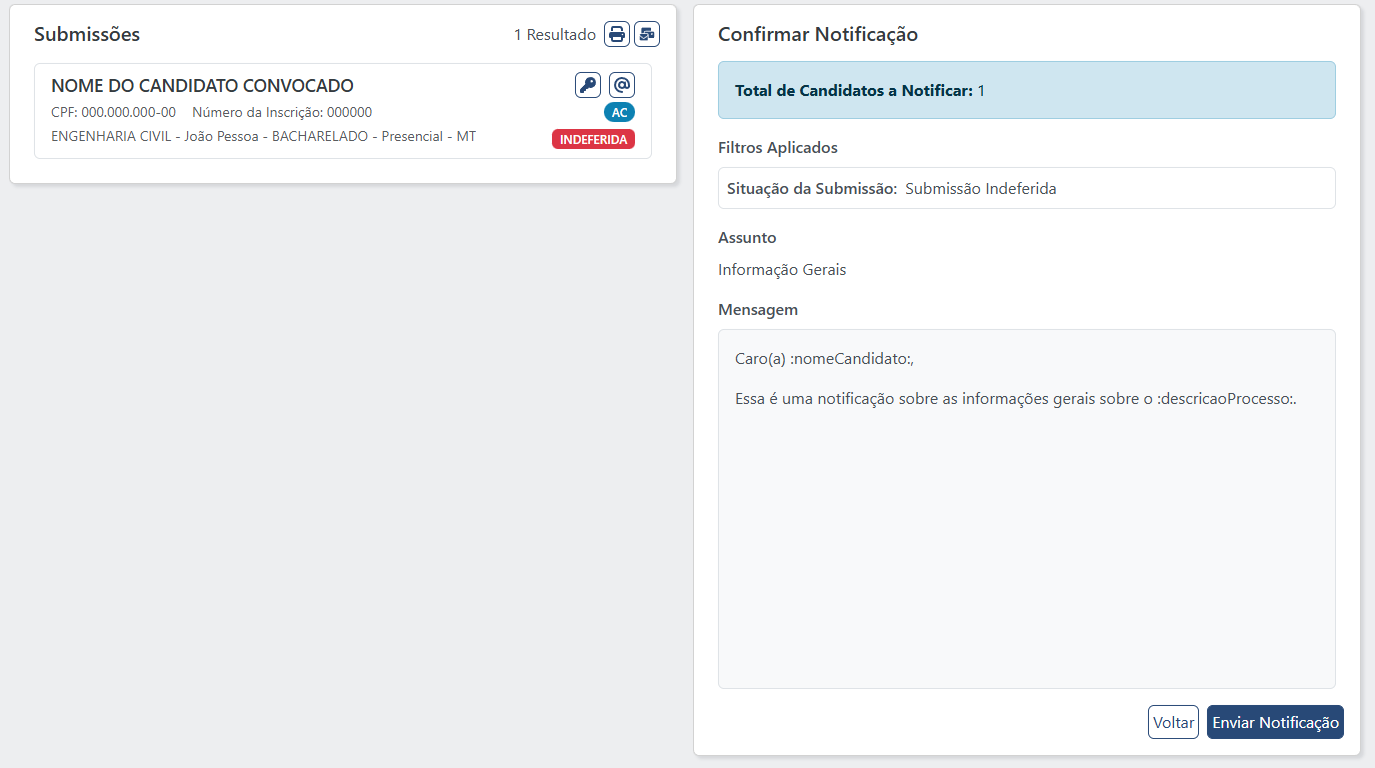Click the blue AC badge on the candidate card

(x=619, y=112)
